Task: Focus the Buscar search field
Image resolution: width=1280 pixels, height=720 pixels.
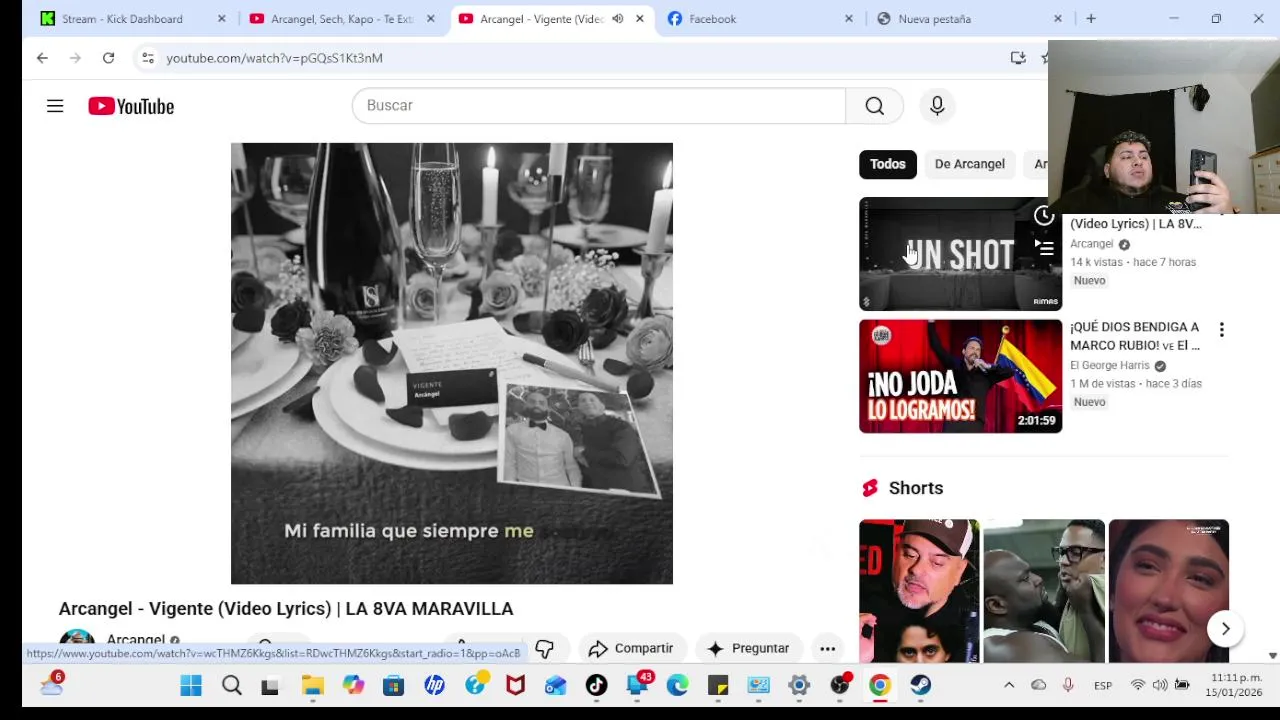Action: (598, 106)
